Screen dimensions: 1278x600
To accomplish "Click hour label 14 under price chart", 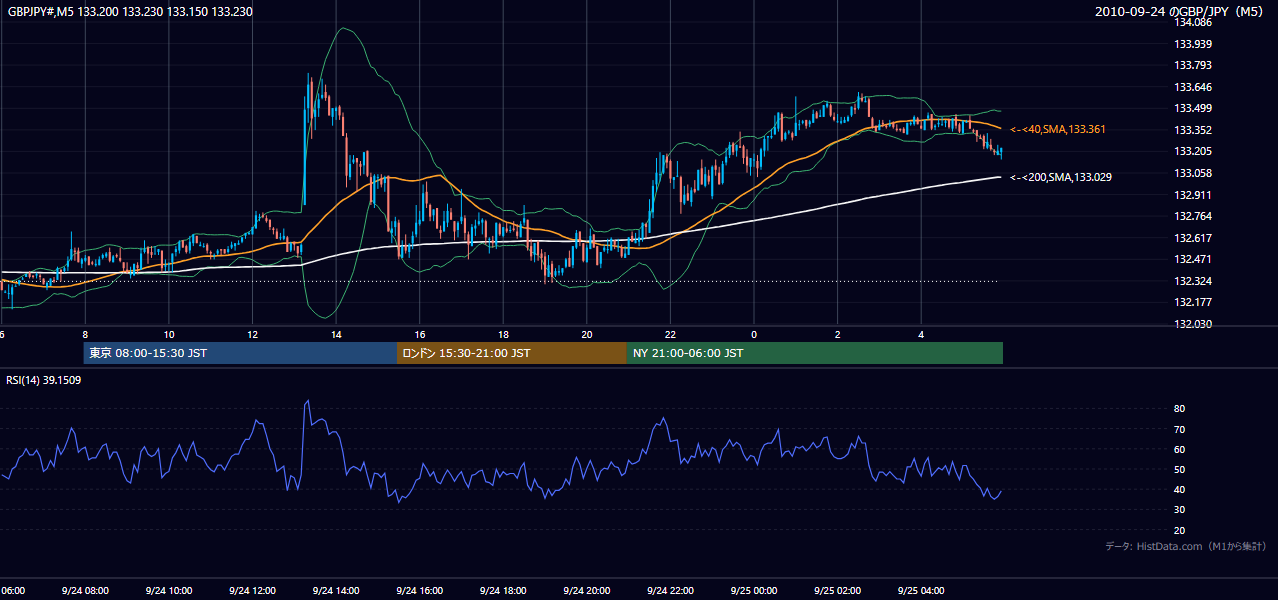I will [337, 334].
